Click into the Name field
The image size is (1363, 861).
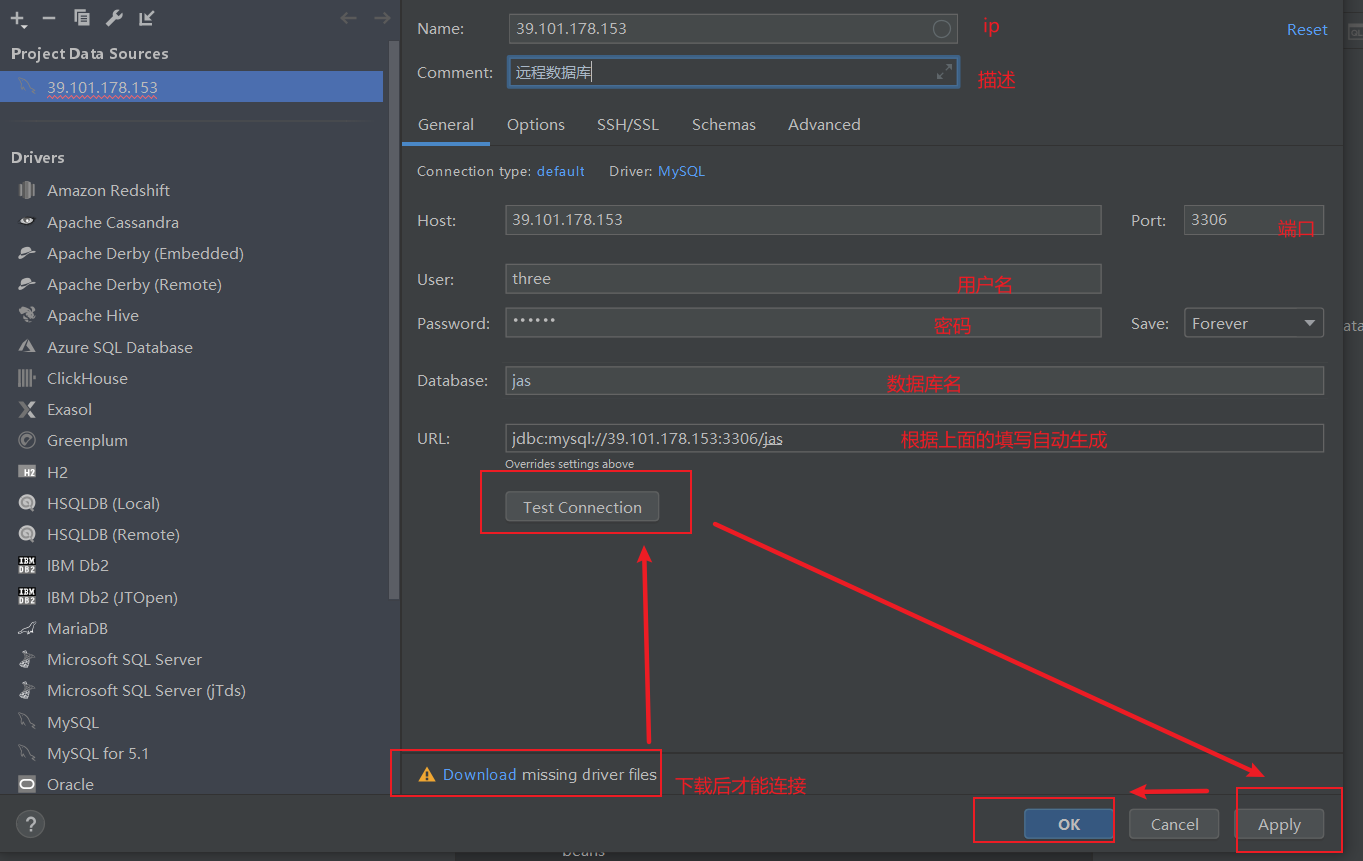pyautogui.click(x=733, y=29)
